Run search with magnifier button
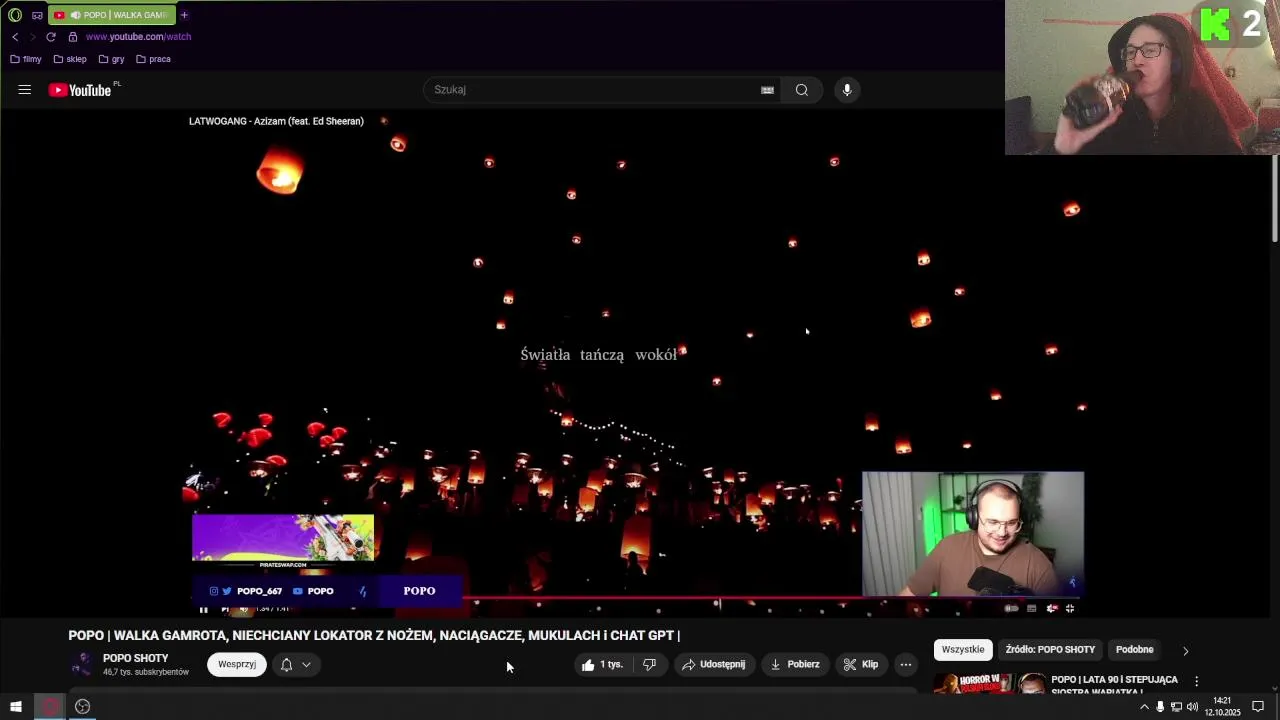The image size is (1280, 720). pos(802,90)
